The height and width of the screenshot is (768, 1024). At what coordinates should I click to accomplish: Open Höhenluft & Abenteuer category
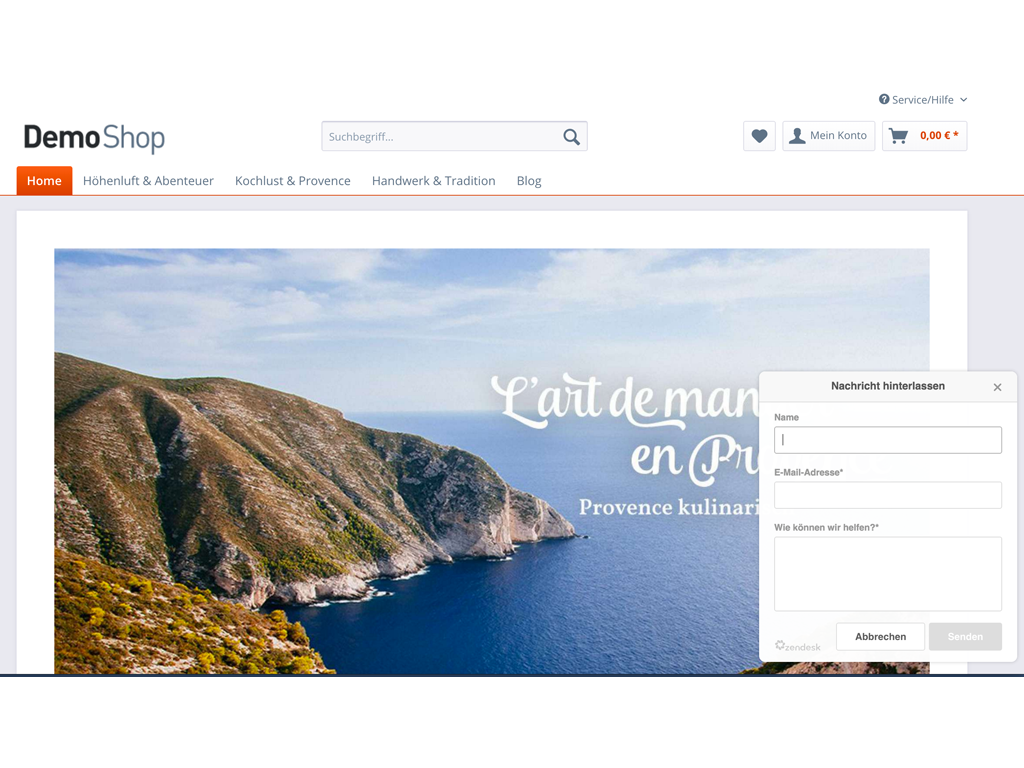tap(148, 181)
